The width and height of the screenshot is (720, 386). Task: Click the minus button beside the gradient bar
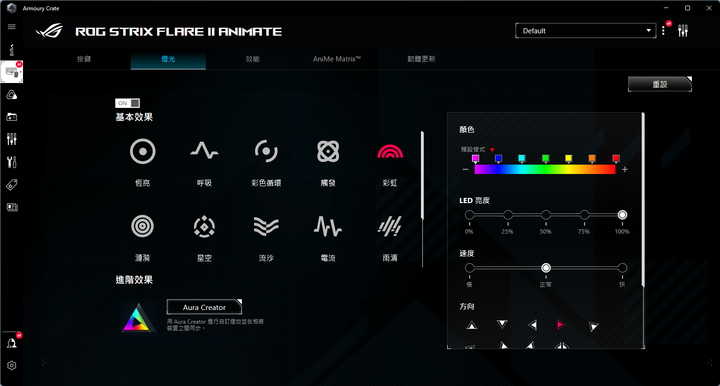pos(465,169)
